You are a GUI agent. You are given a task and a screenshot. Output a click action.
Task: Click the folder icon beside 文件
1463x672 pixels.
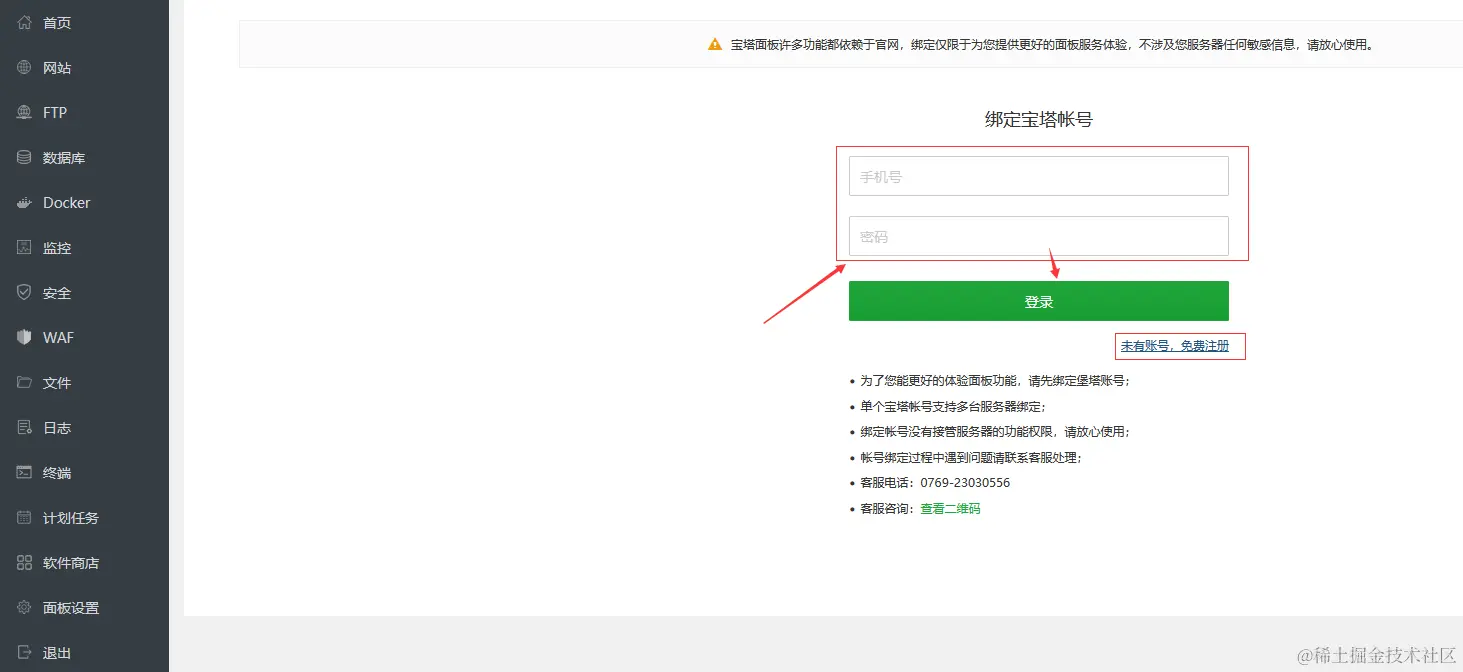click(x=25, y=382)
